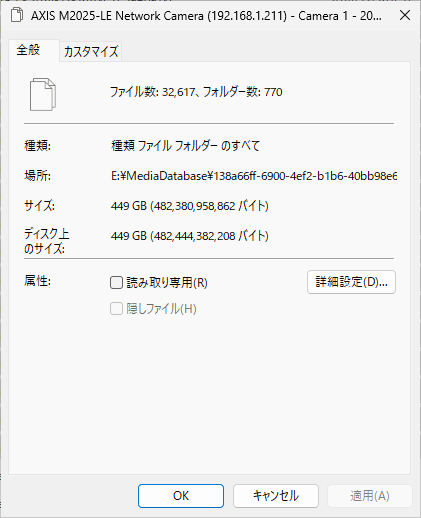The height and width of the screenshot is (518, 421).
Task: Click the ディスク上のサイズ: label
Action: click(x=47, y=241)
